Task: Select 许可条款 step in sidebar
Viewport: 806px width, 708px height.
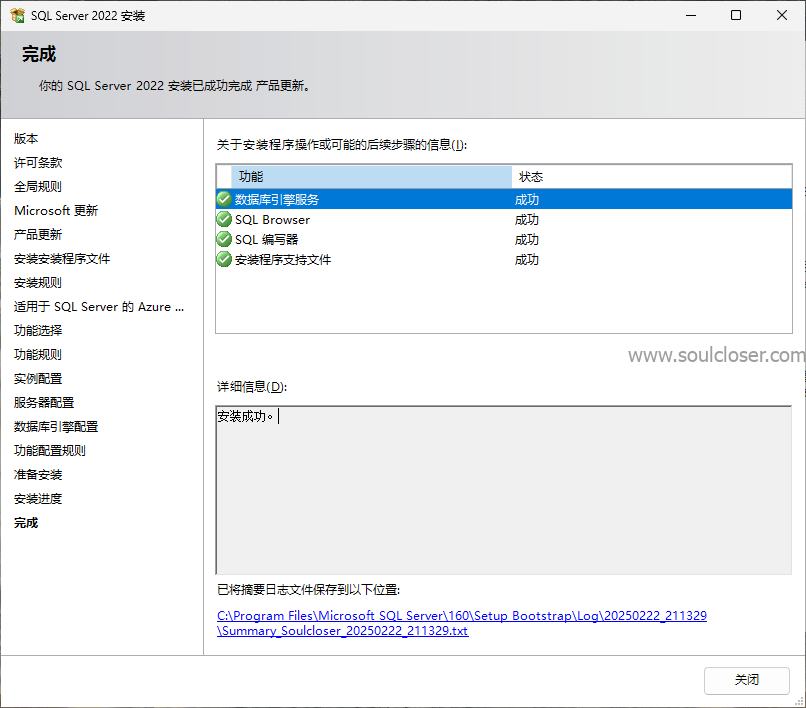Action: pos(38,163)
